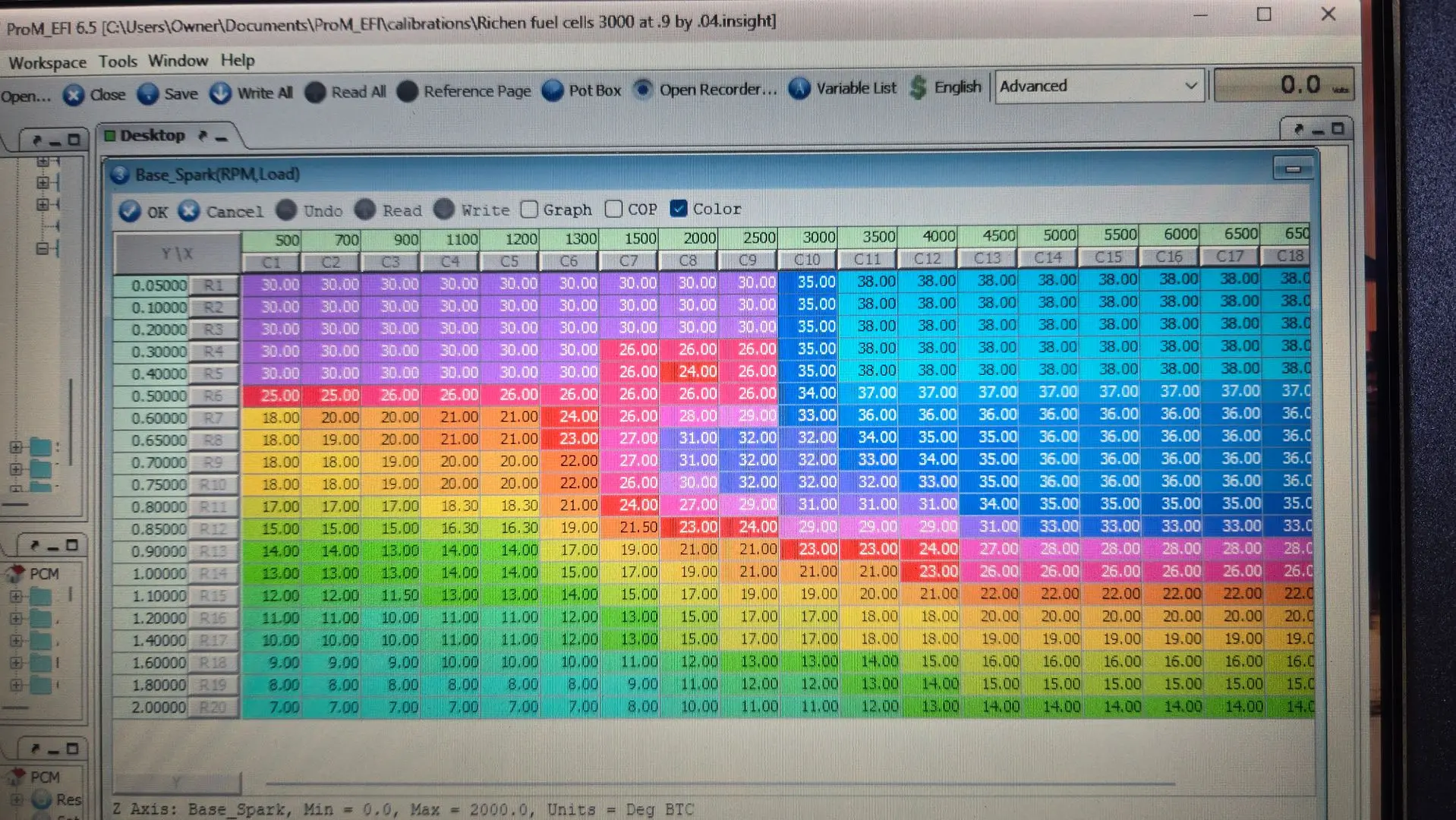Click the OK checkmark in Base_Spark
1456x820 pixels.
[130, 211]
